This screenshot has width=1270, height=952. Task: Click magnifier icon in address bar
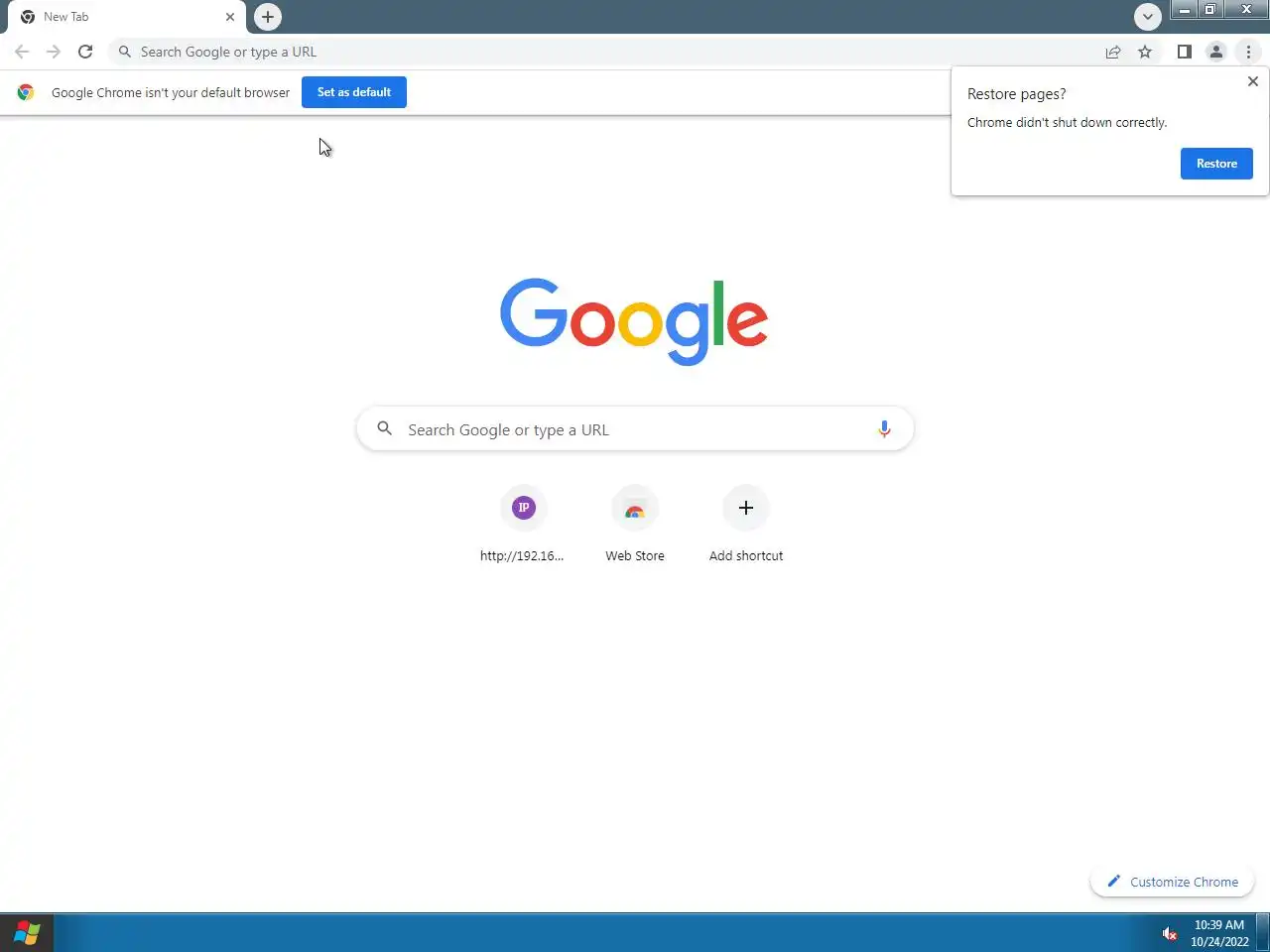pos(125,52)
